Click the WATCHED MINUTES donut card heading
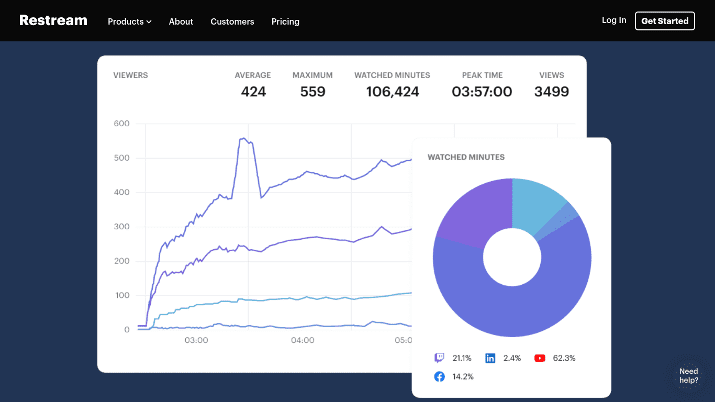 pos(466,157)
